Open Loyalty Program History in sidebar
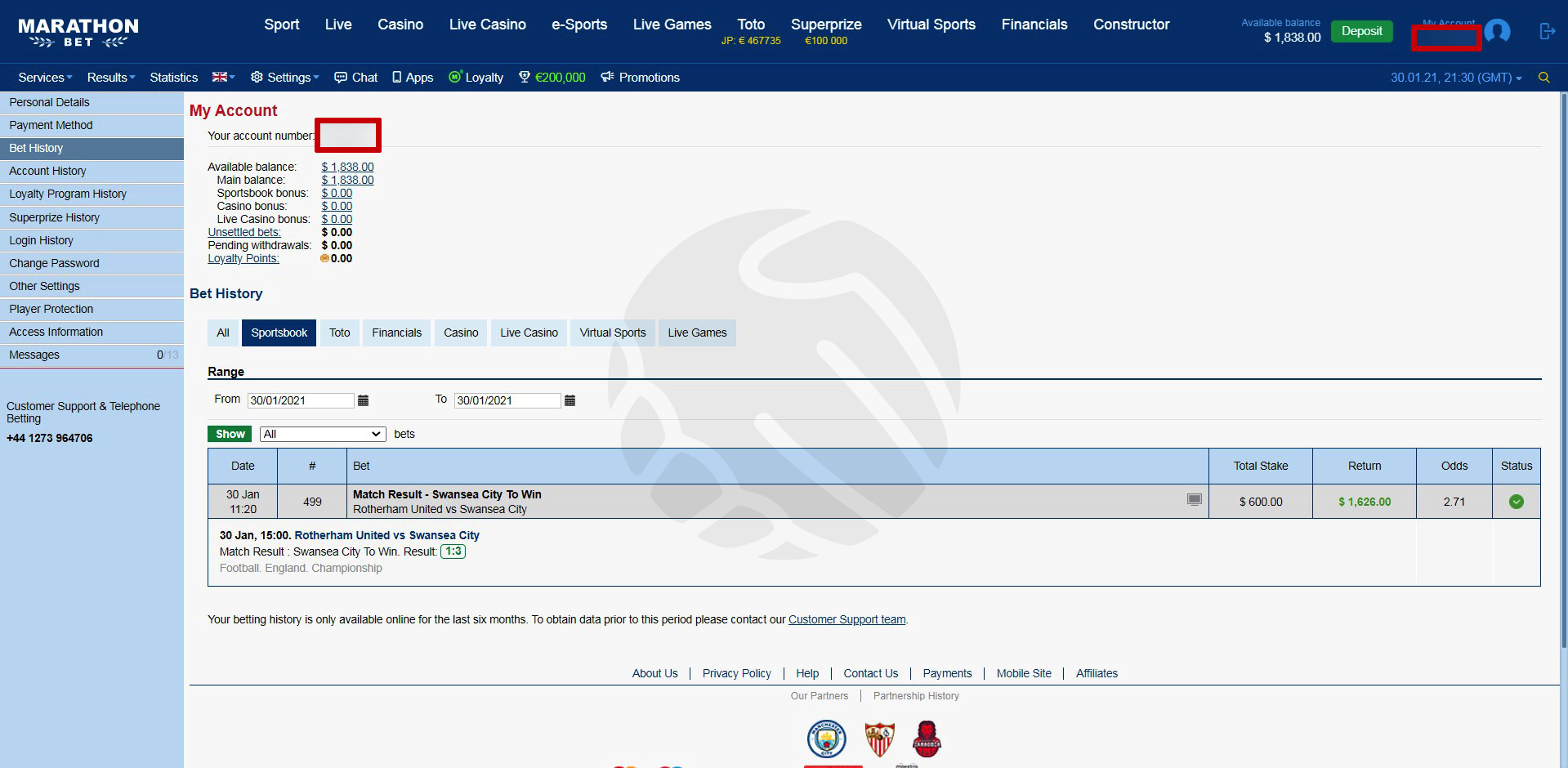The height and width of the screenshot is (768, 1568). tap(92, 194)
